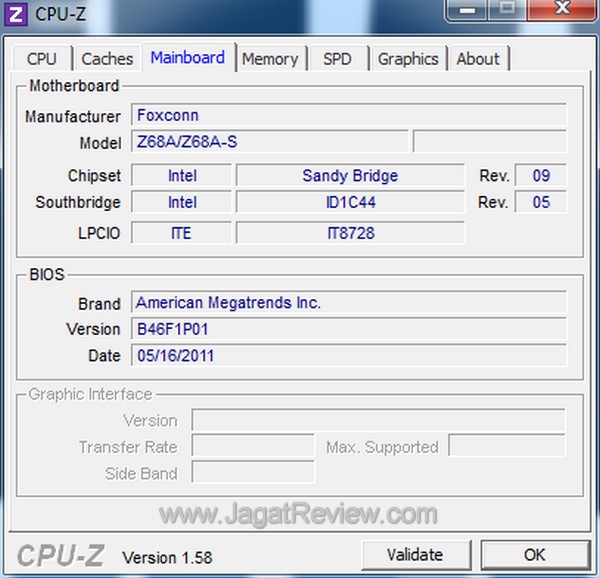Image resolution: width=600 pixels, height=578 pixels.
Task: Select the Mainboard tab
Action: (x=188, y=57)
